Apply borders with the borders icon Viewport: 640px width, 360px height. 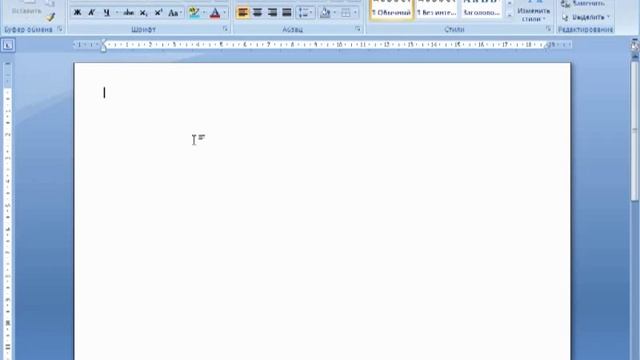point(345,13)
